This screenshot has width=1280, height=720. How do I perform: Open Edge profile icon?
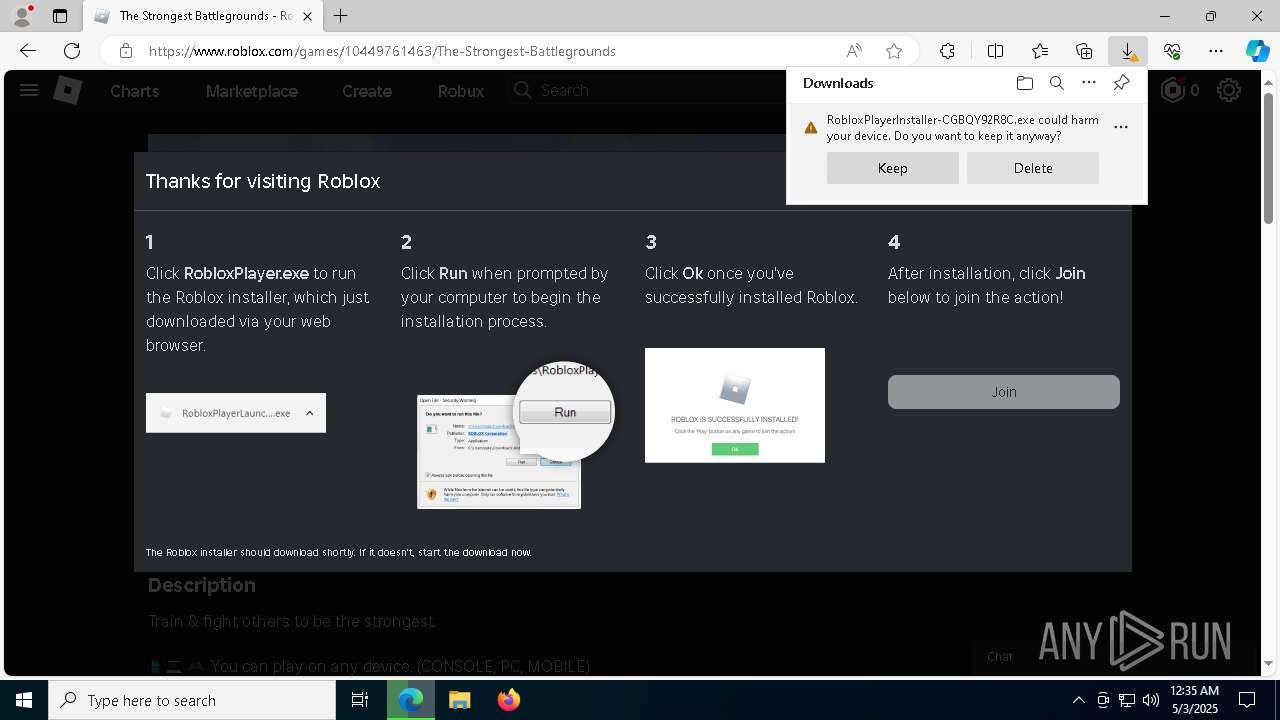coord(22,16)
